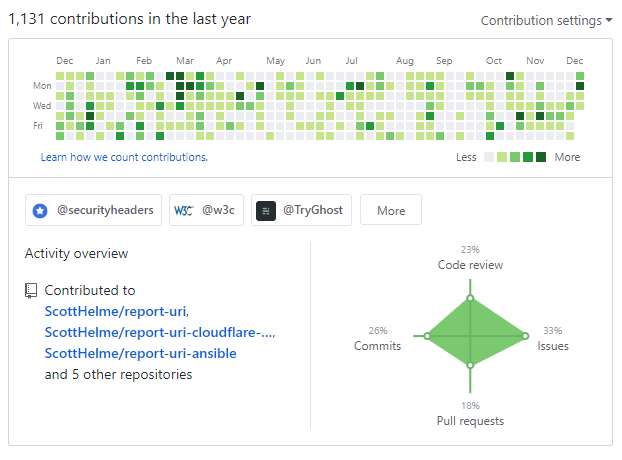
Task: Click the Issues point on activity chart
Action: [525, 336]
